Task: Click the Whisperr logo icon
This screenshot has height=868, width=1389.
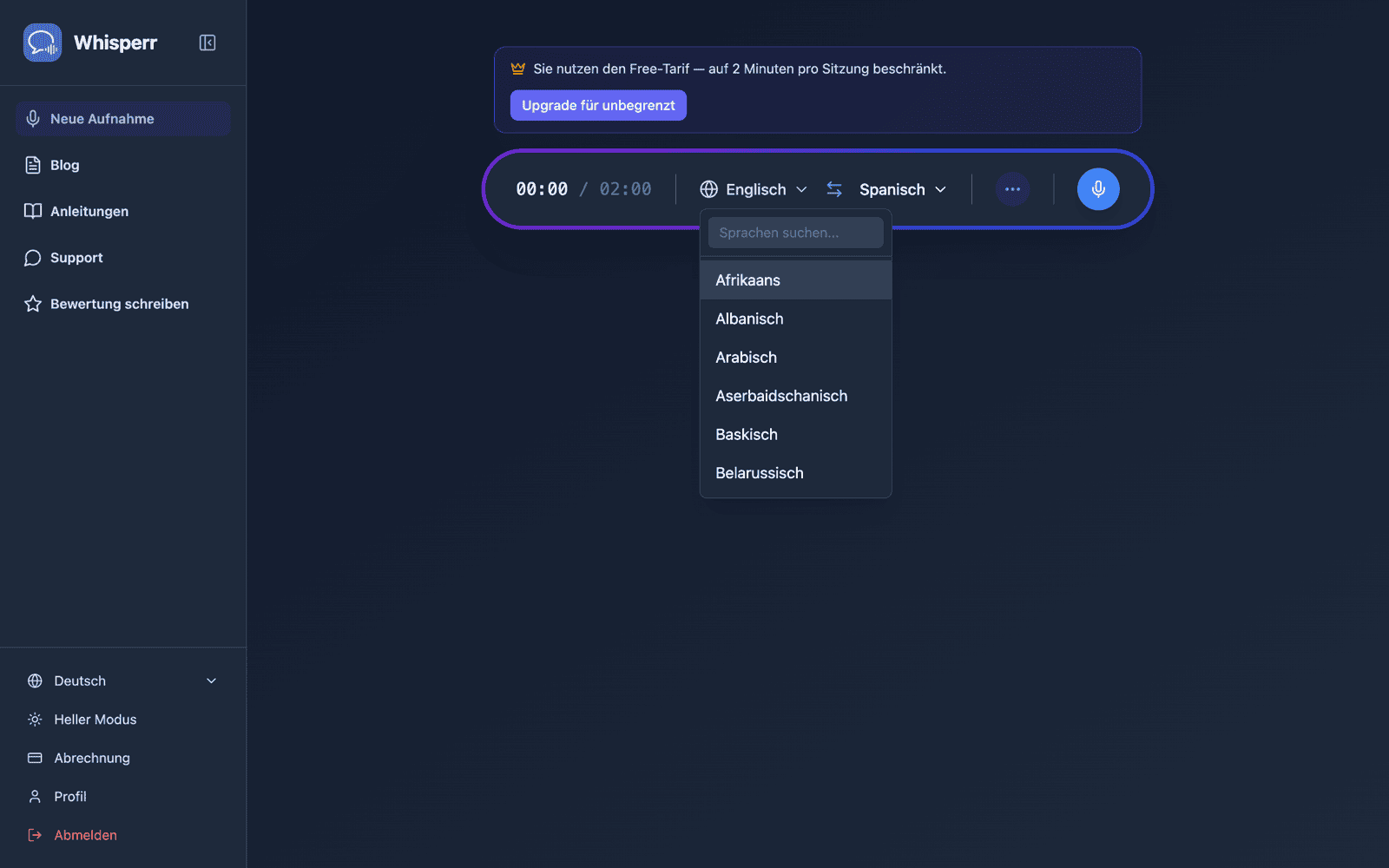Action: (43, 43)
